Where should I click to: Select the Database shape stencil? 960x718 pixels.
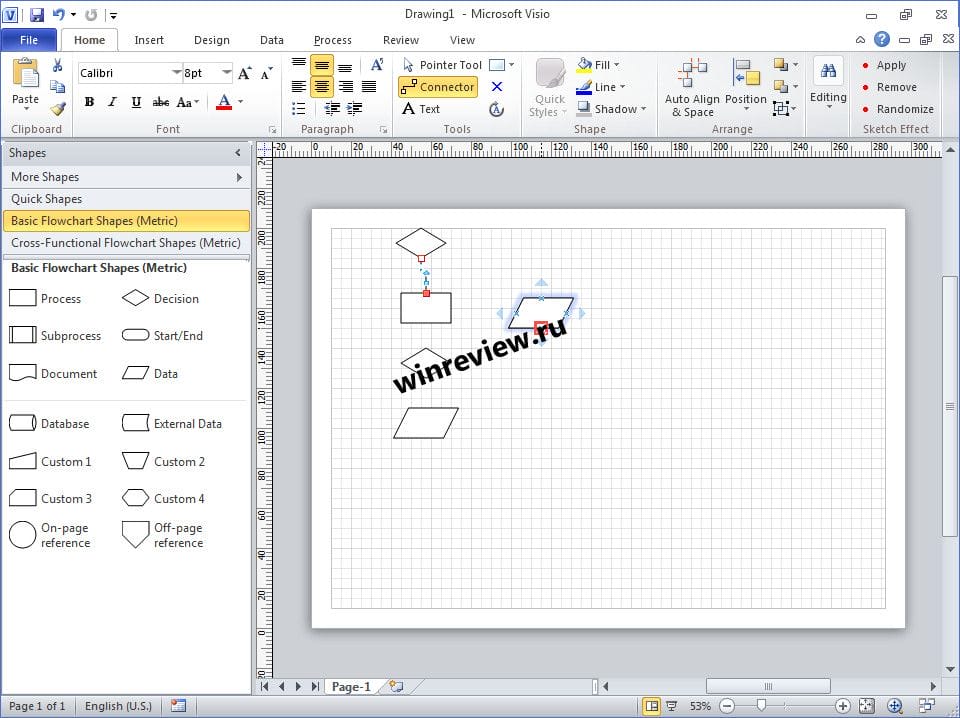49,424
